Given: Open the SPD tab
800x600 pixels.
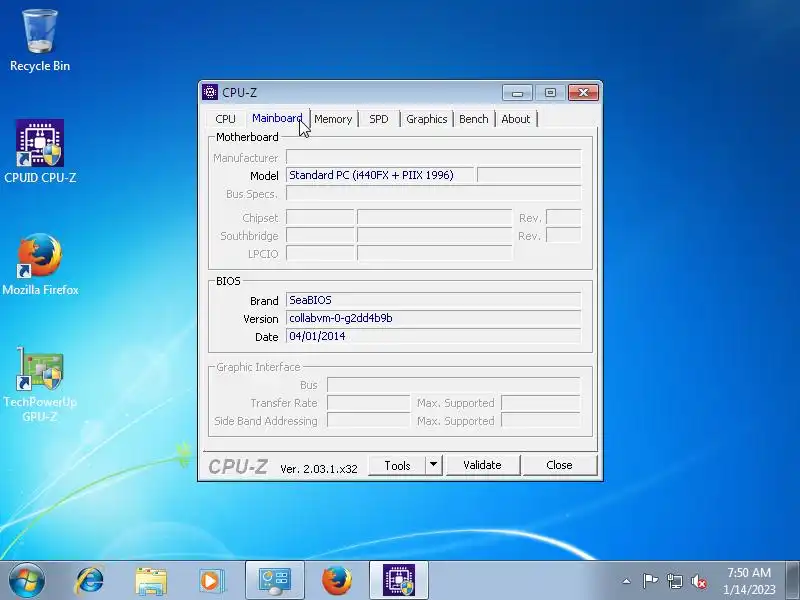Looking at the screenshot, I should coord(379,119).
